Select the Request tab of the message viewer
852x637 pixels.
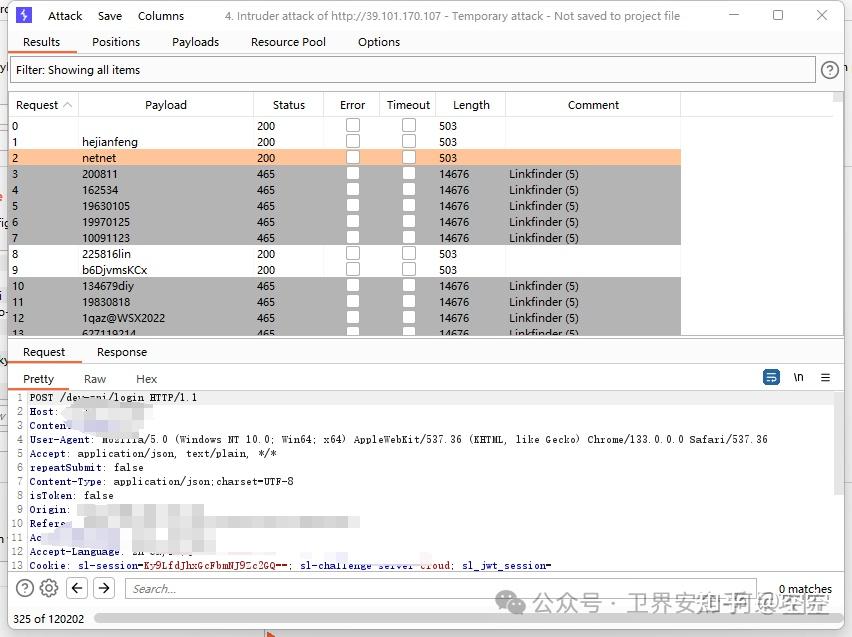point(44,352)
